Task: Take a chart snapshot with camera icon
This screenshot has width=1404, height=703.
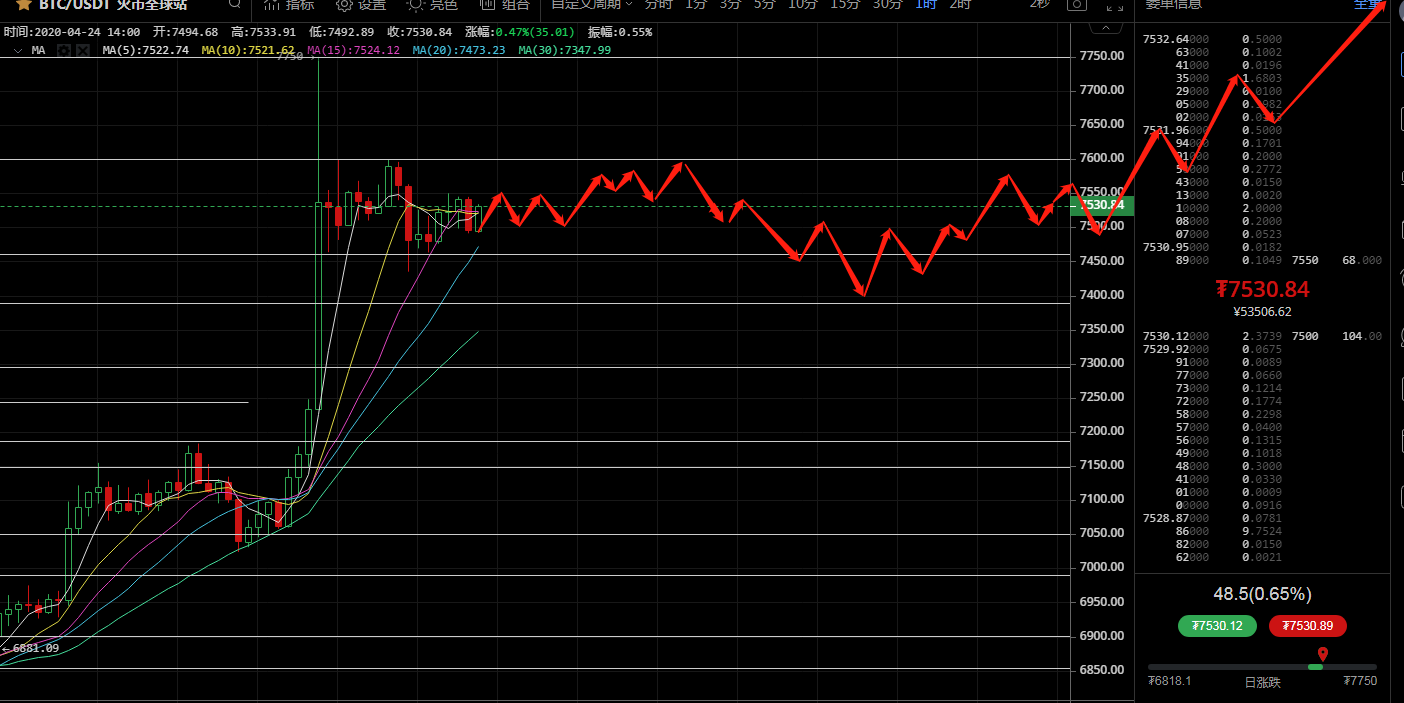Action: pyautogui.click(x=1076, y=5)
